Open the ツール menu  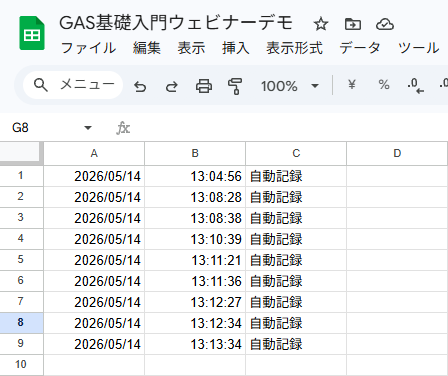[419, 48]
